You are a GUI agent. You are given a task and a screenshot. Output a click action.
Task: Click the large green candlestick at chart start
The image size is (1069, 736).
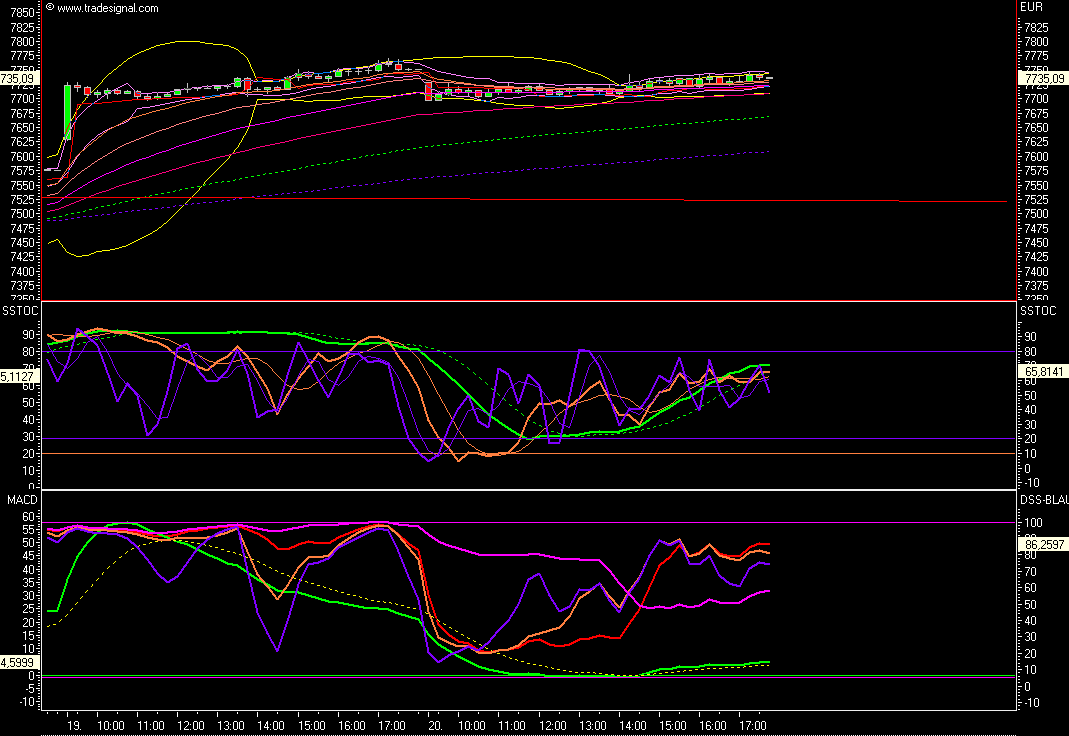pyautogui.click(x=68, y=110)
